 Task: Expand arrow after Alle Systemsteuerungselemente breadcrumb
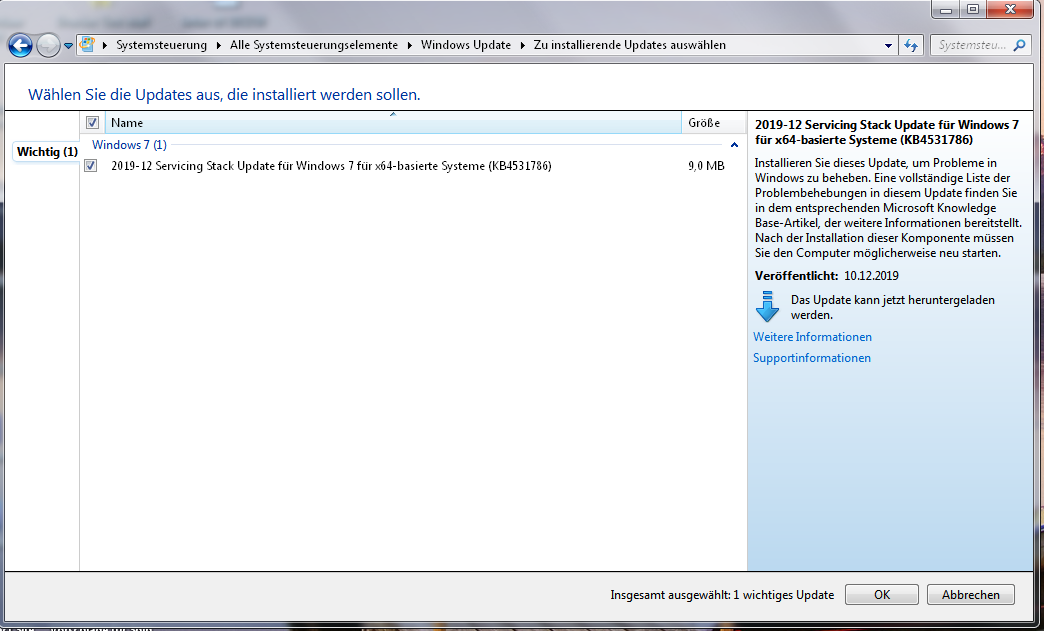[x=409, y=45]
